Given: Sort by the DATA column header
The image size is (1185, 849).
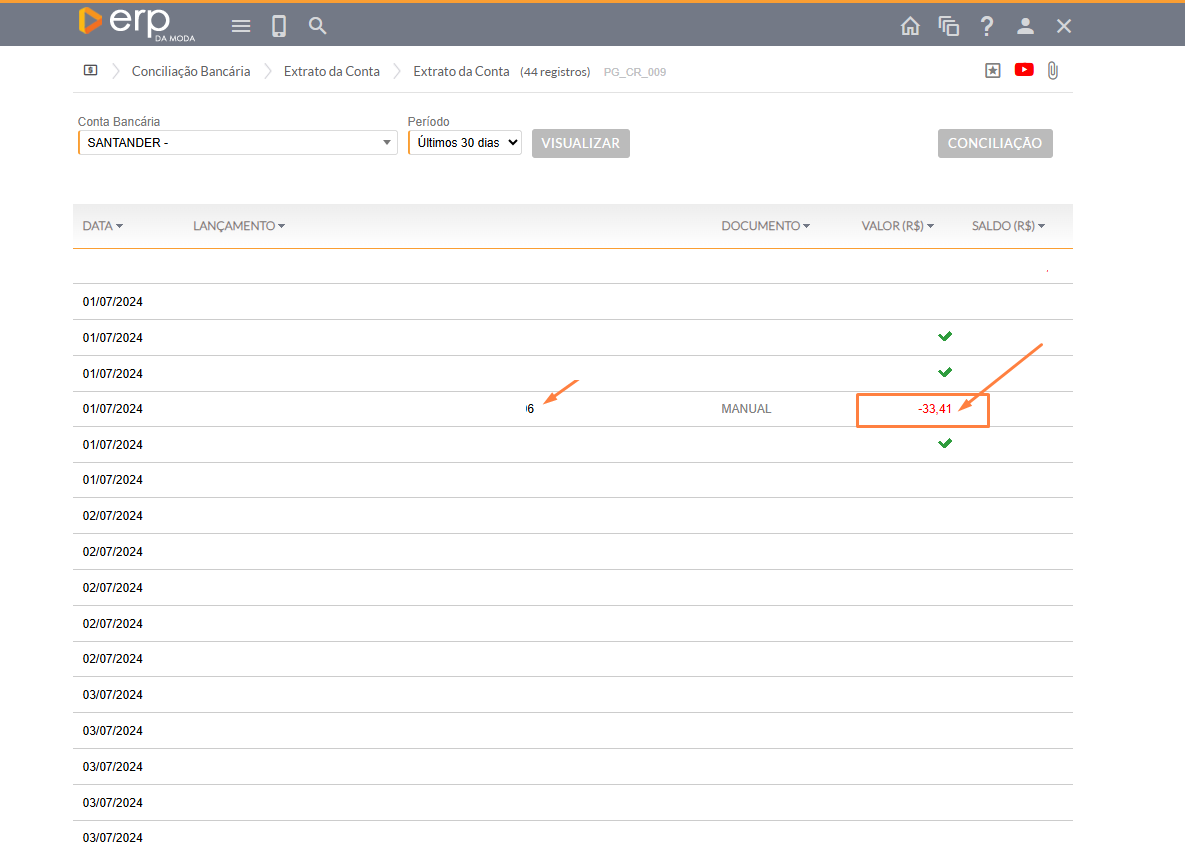Looking at the screenshot, I should 102,226.
